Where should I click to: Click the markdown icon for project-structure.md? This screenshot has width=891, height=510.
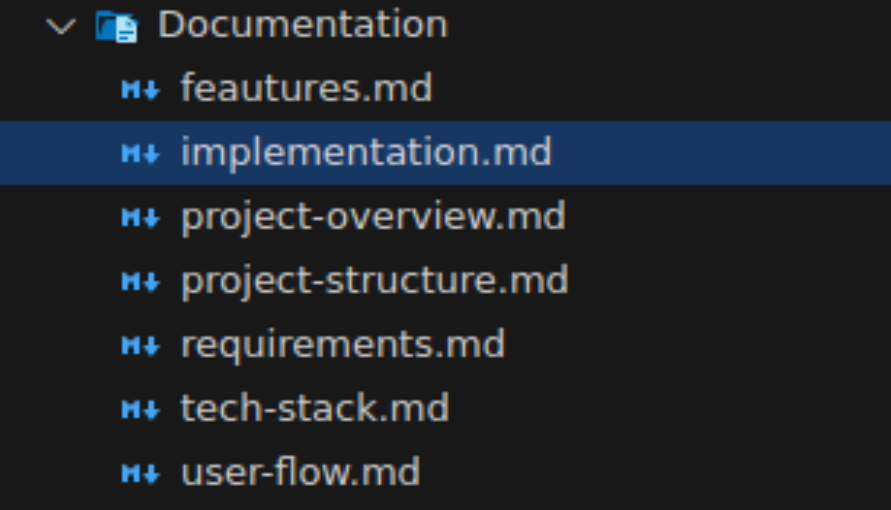140,282
